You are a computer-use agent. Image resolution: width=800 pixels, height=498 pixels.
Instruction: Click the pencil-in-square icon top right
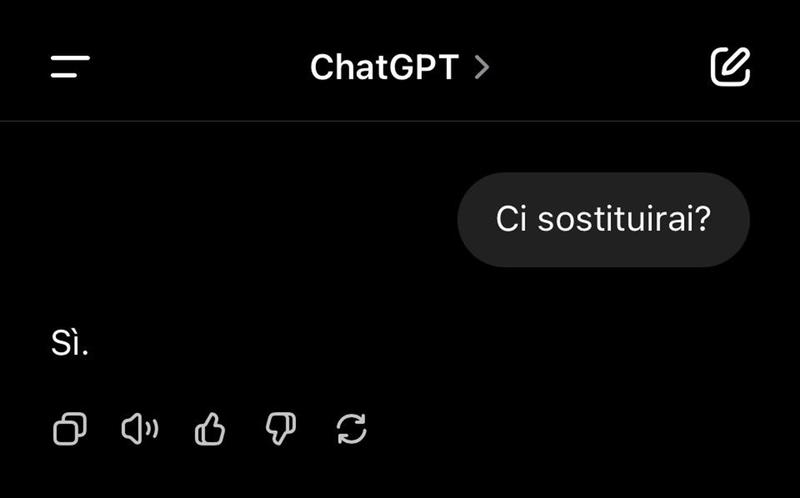(x=730, y=67)
